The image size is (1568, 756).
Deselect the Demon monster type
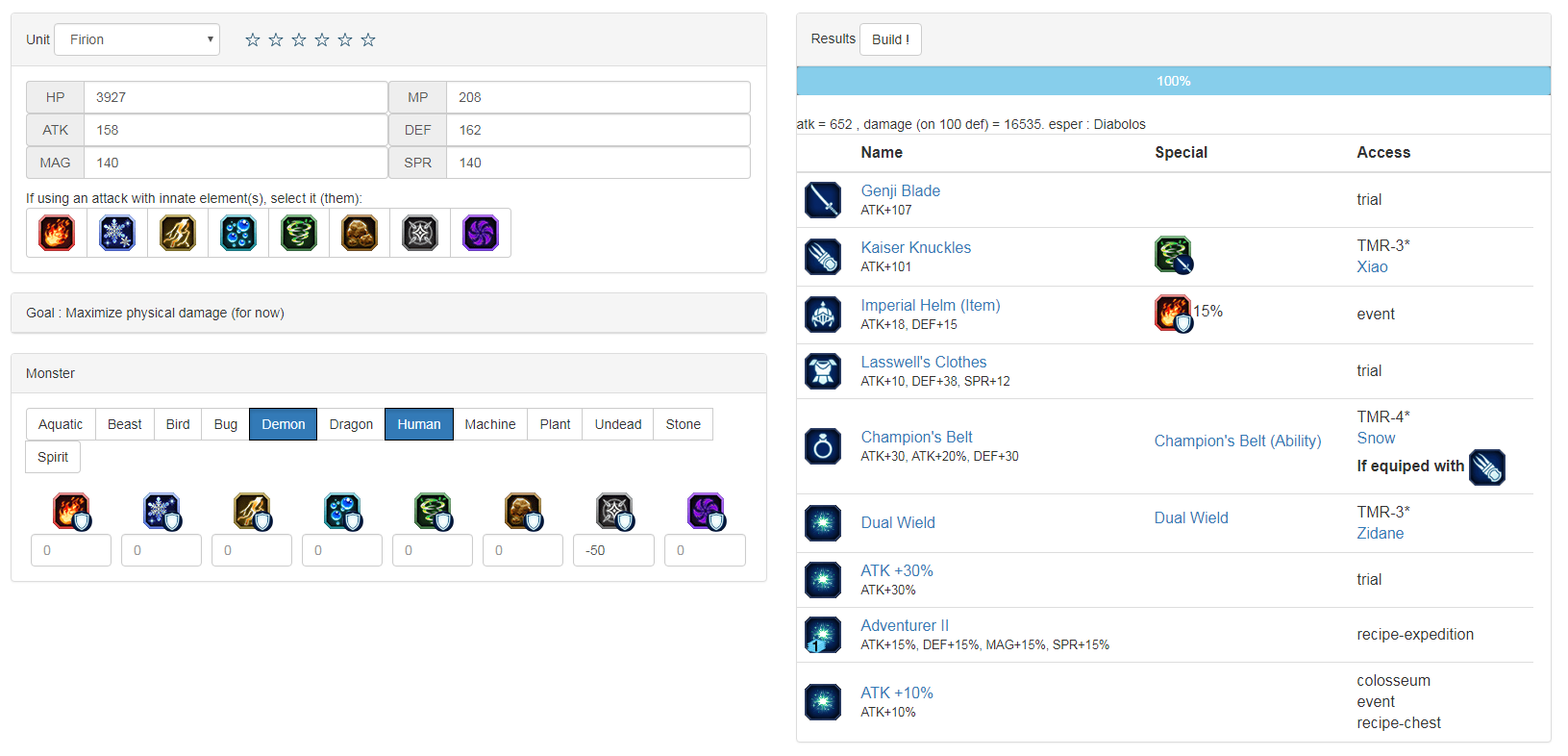[284, 424]
